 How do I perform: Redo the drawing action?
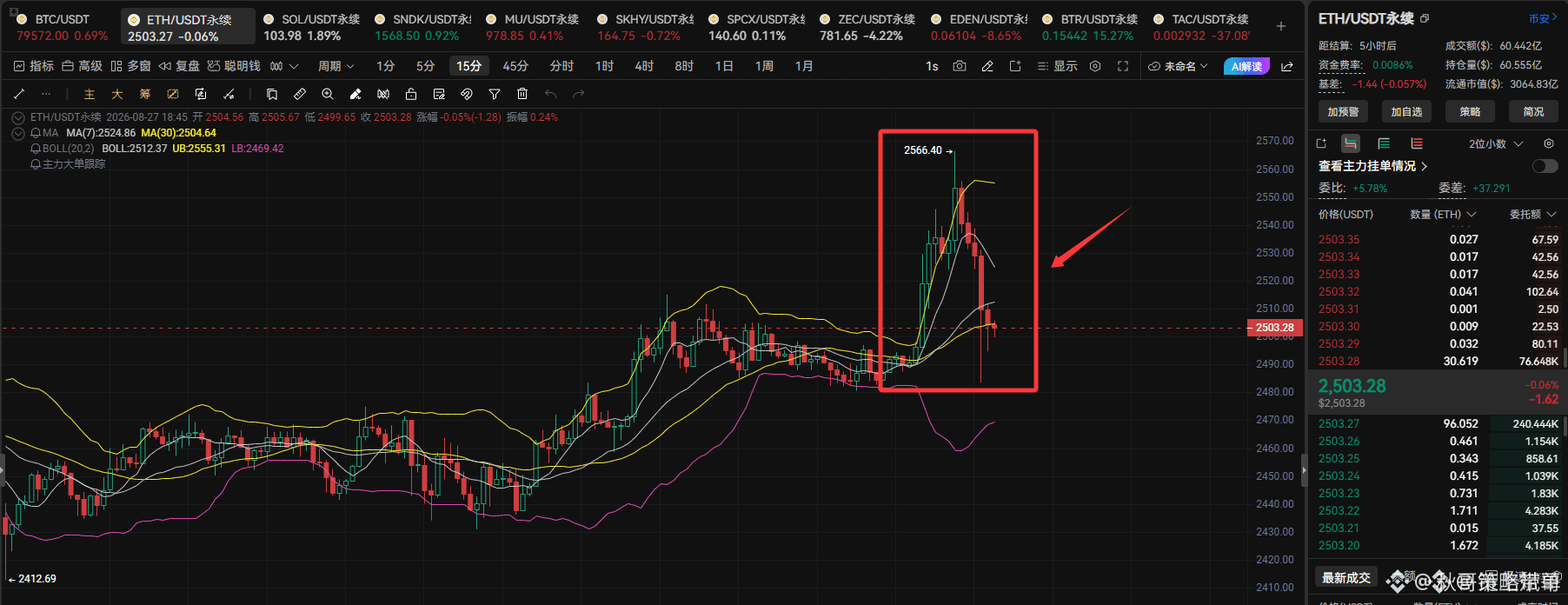pos(579,94)
